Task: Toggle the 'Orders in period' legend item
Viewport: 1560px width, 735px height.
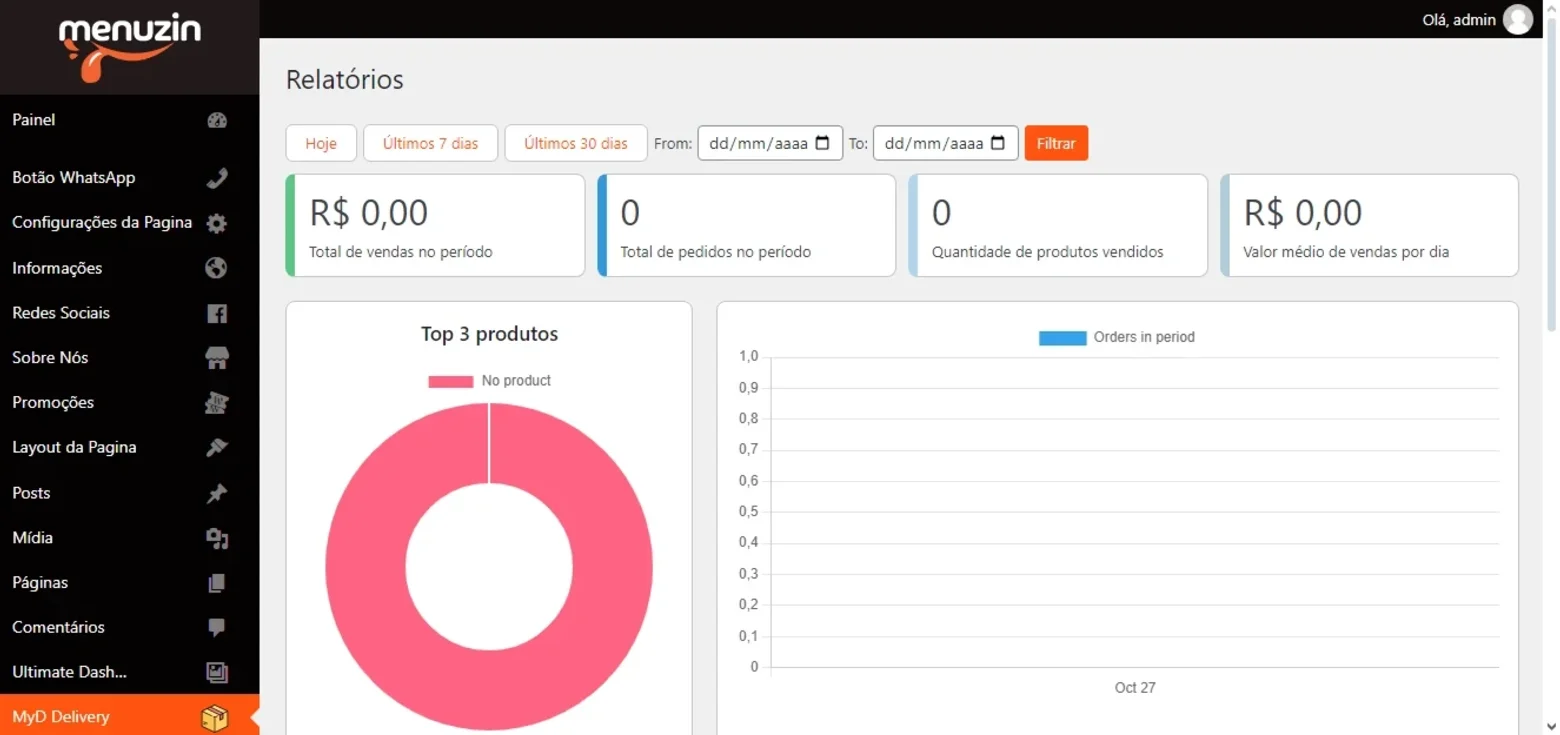Action: pyautogui.click(x=1117, y=338)
